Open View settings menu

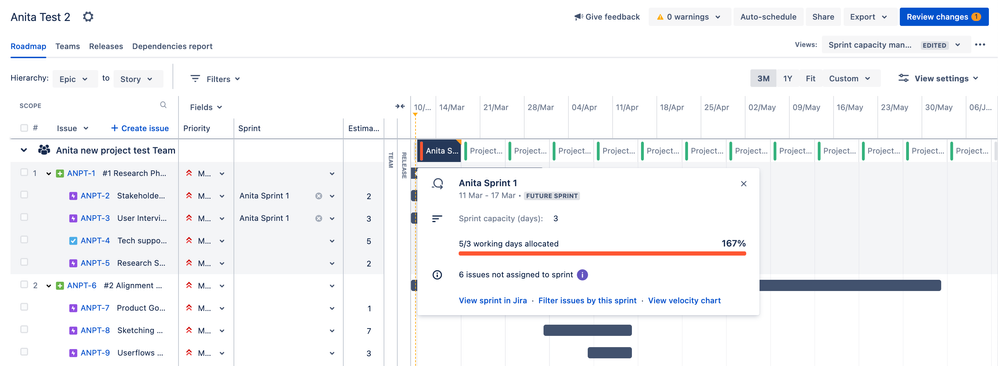[938, 78]
